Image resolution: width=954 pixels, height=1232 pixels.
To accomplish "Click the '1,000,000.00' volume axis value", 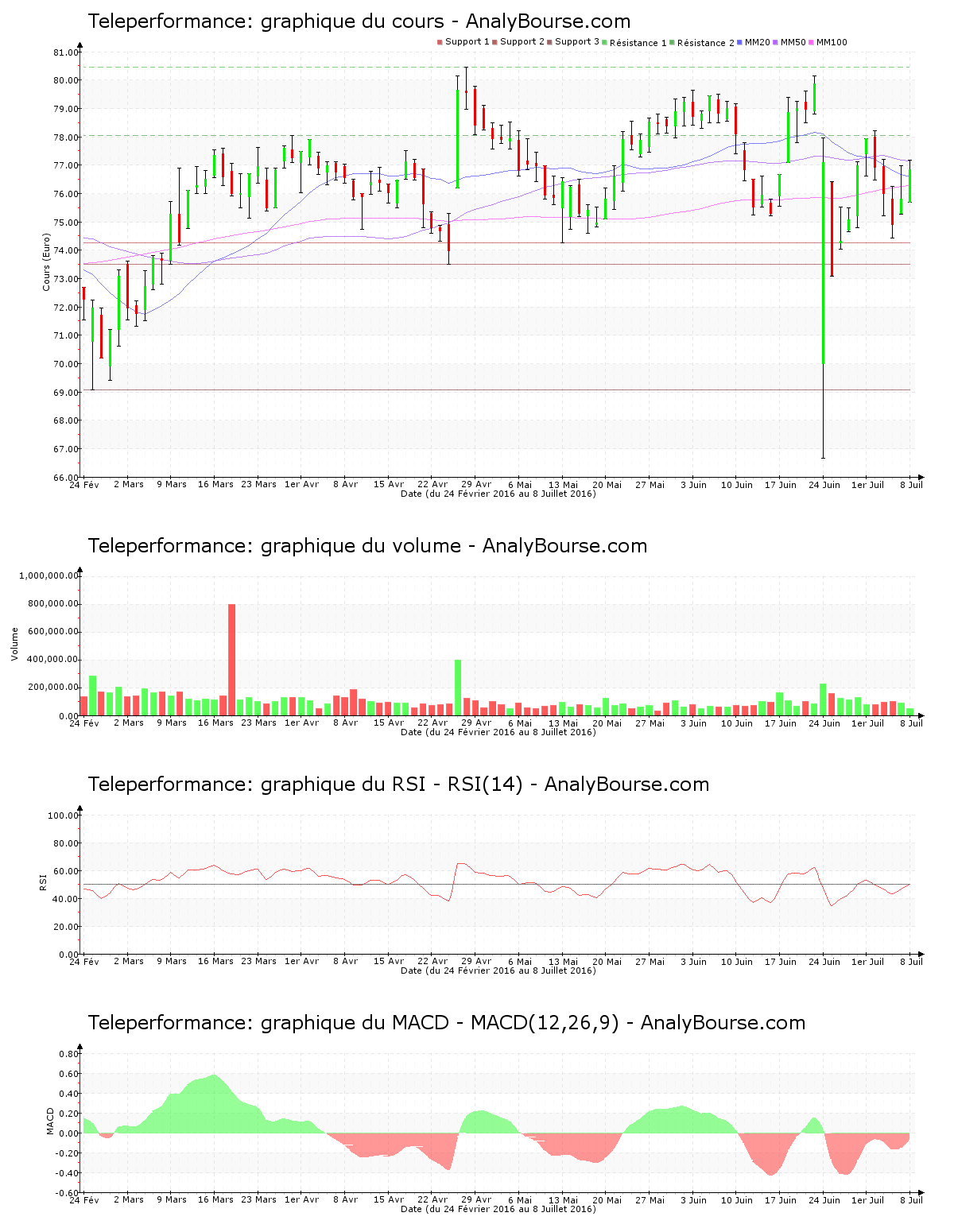I will [x=48, y=575].
